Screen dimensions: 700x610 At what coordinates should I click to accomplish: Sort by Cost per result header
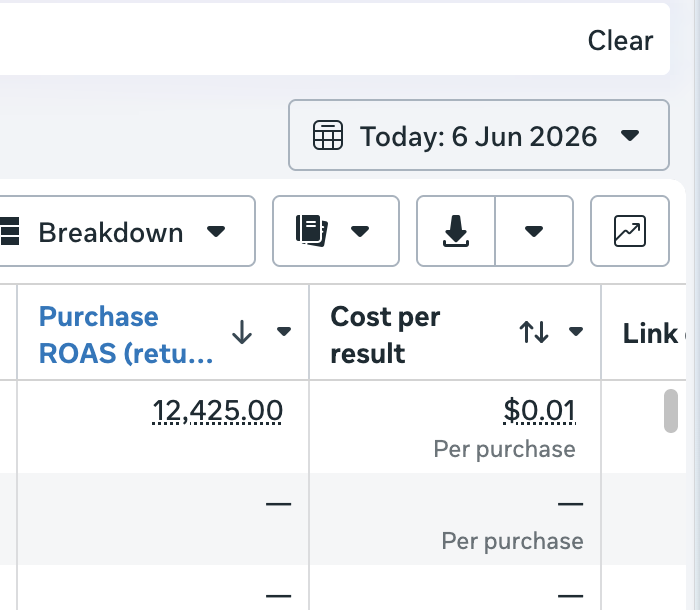click(x=385, y=334)
